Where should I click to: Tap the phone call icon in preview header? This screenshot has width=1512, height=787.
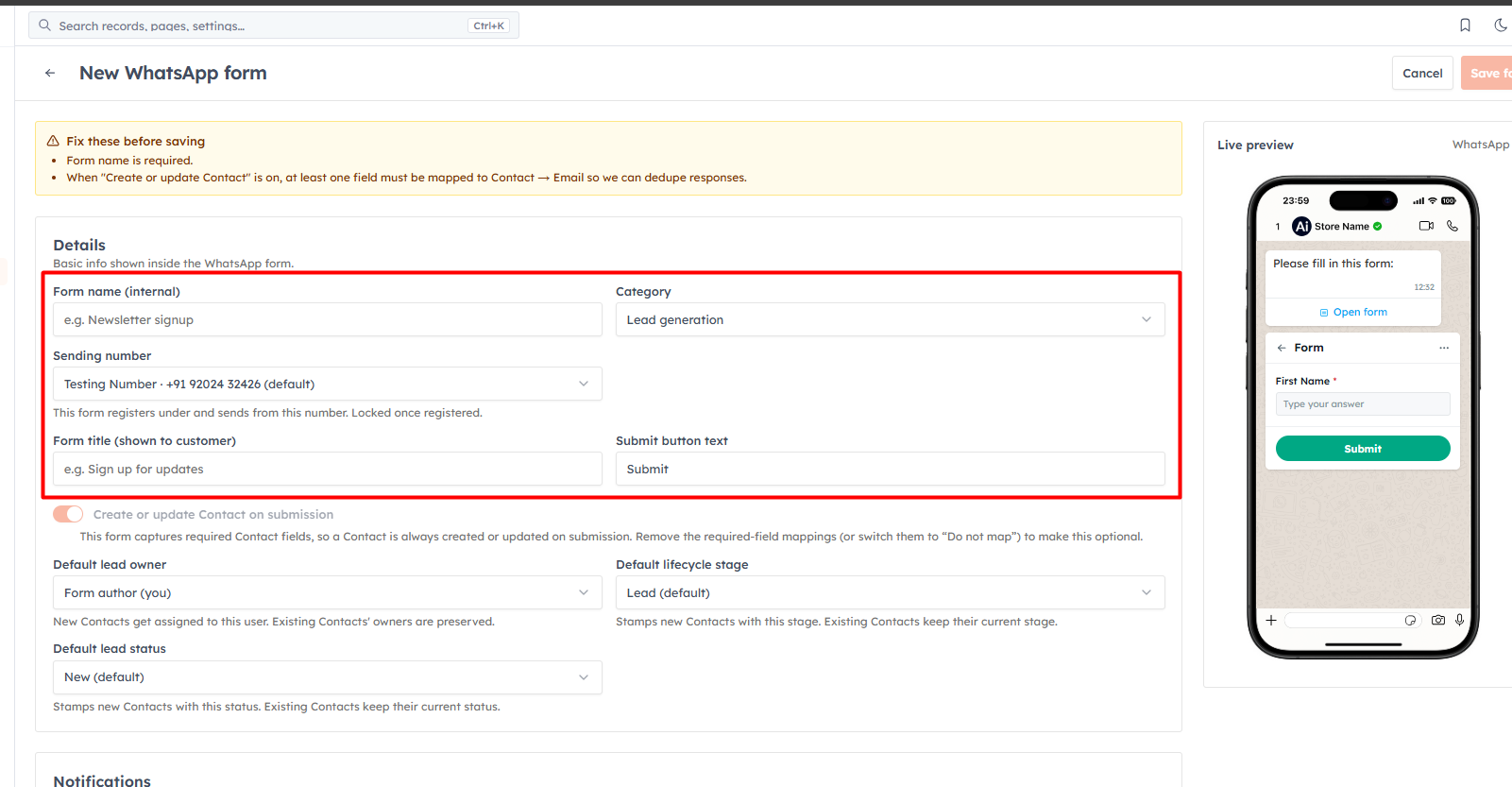pos(1453,226)
